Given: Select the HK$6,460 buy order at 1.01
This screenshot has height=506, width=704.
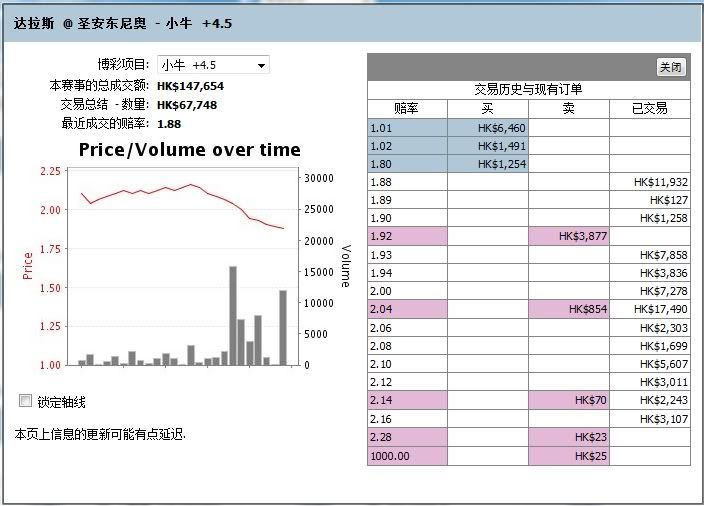Looking at the screenshot, I should coord(487,128).
